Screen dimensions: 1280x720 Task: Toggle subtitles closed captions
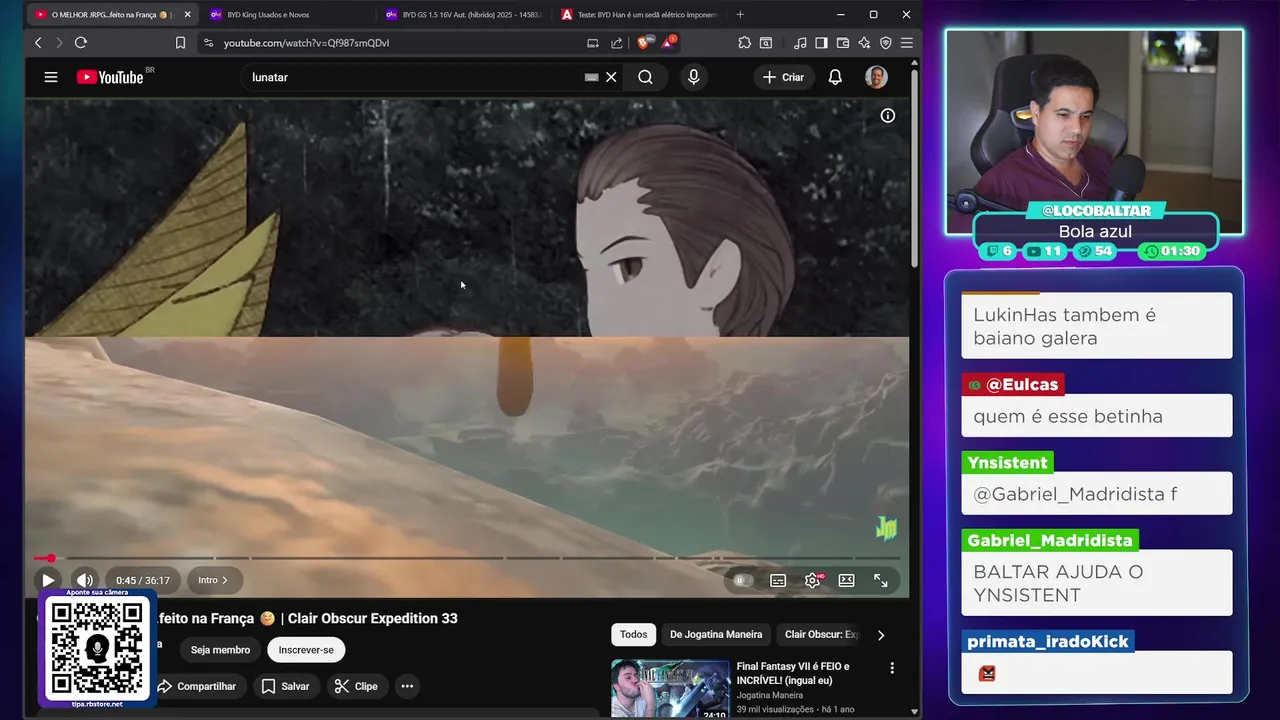pos(777,580)
